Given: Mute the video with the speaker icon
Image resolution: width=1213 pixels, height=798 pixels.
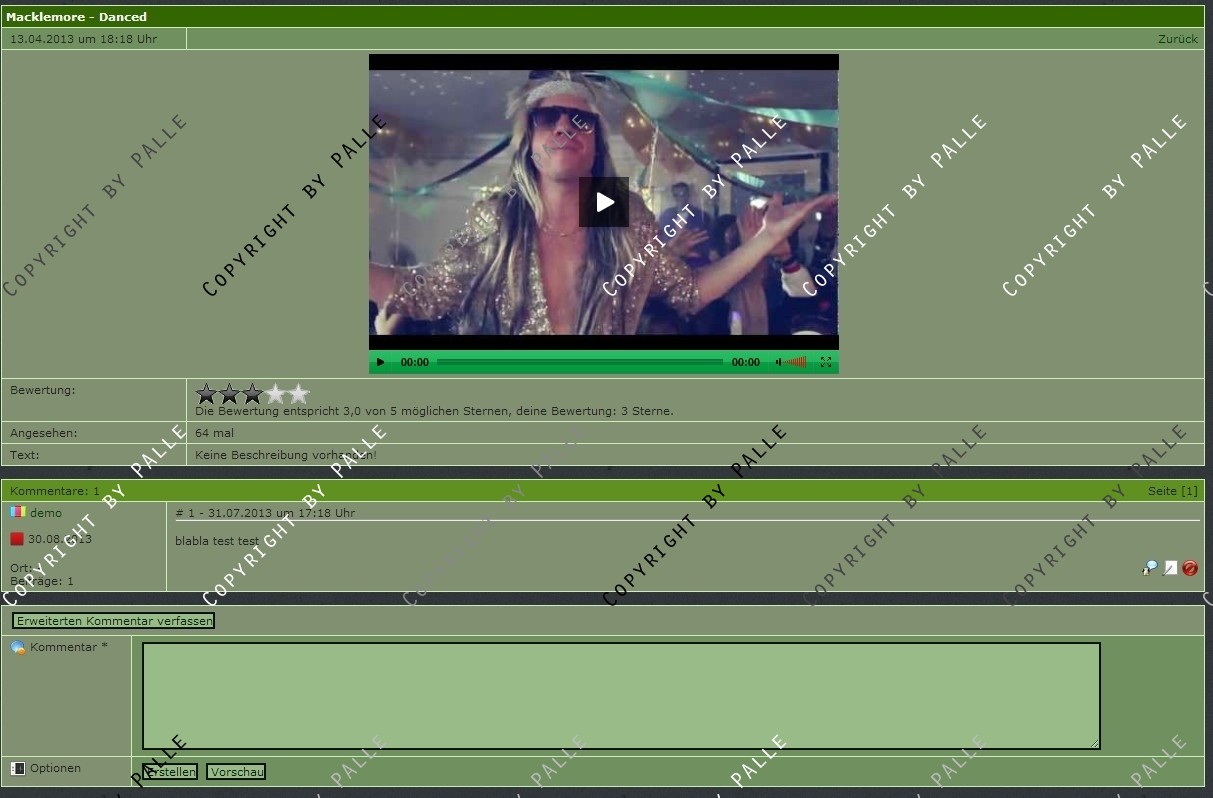Looking at the screenshot, I should (778, 362).
